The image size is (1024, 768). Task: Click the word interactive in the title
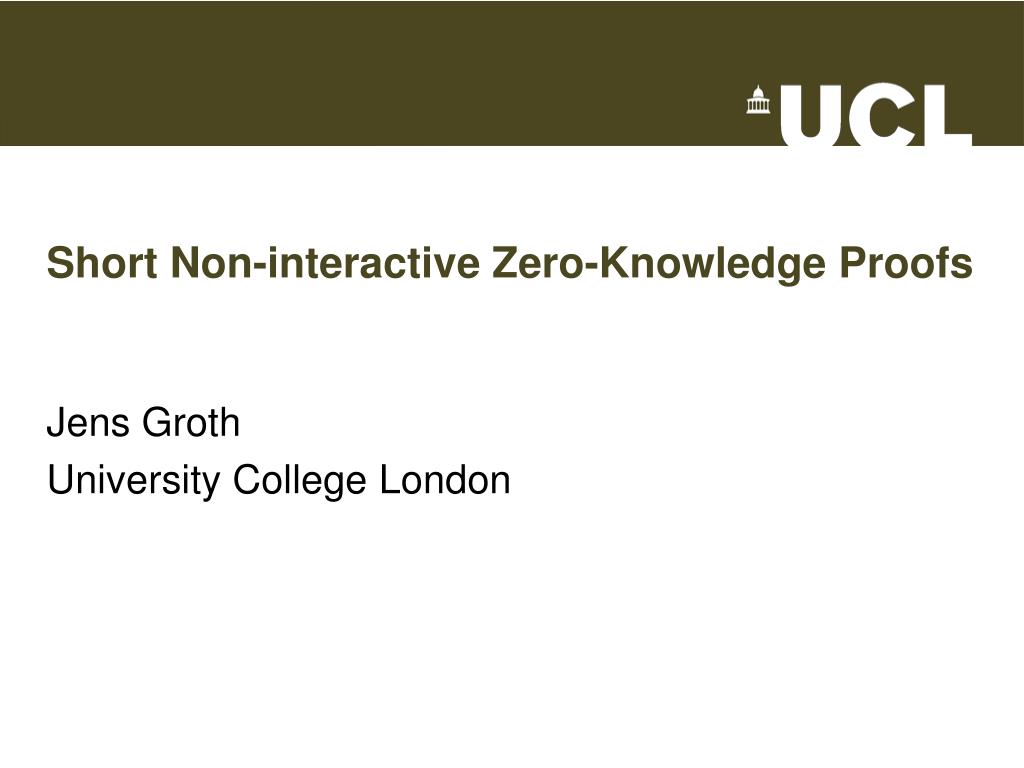pyautogui.click(x=372, y=263)
